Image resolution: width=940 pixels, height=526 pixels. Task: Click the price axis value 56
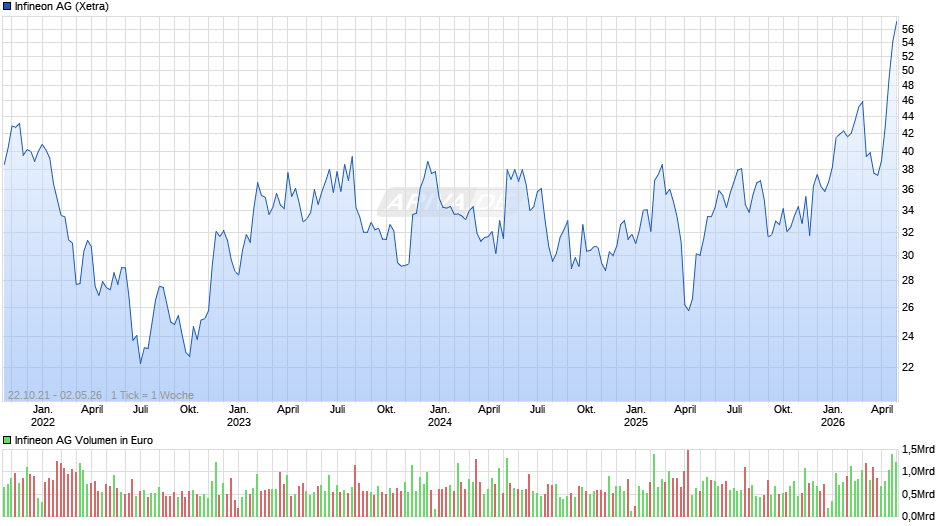click(908, 29)
